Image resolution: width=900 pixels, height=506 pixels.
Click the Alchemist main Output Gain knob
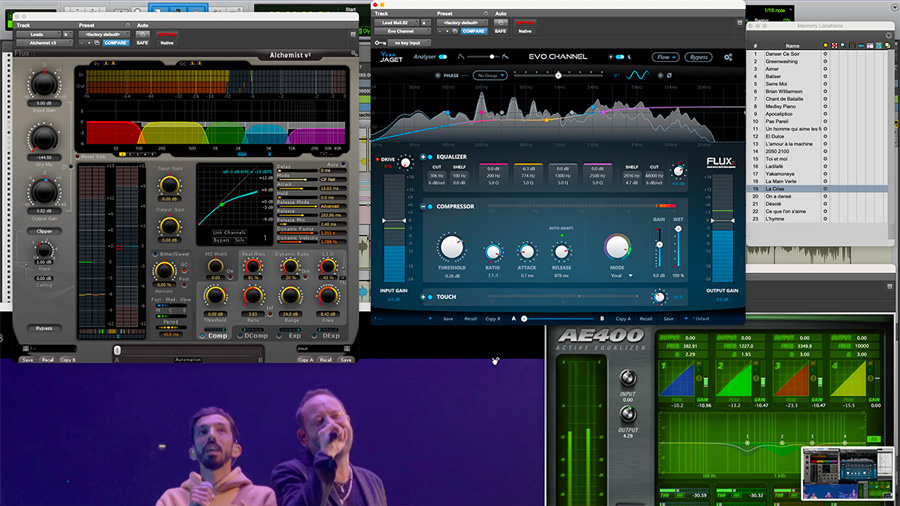pyautogui.click(x=44, y=191)
